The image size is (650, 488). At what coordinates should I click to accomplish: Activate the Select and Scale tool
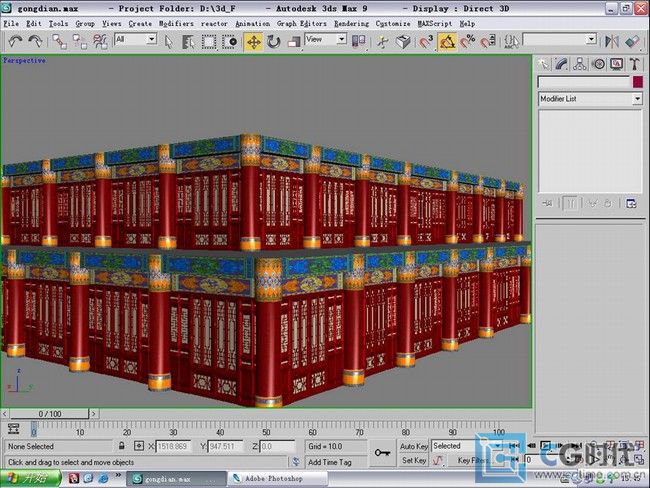[x=294, y=41]
